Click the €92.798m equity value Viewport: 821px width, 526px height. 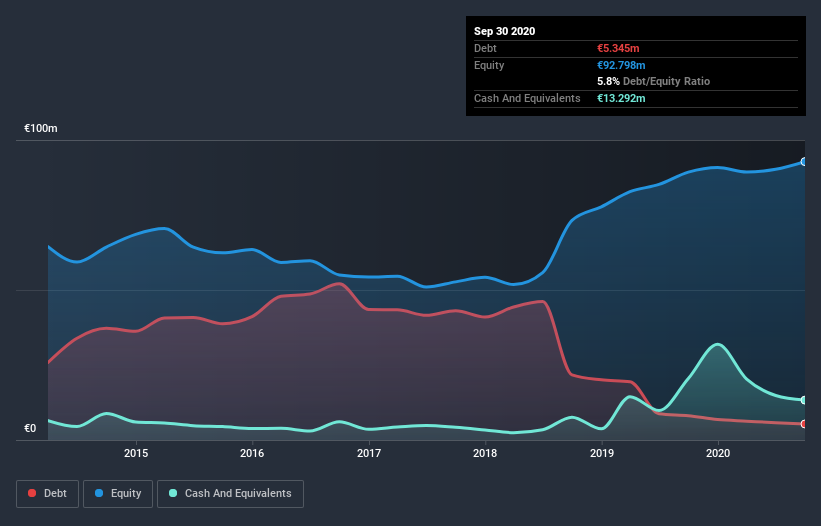tap(621, 65)
